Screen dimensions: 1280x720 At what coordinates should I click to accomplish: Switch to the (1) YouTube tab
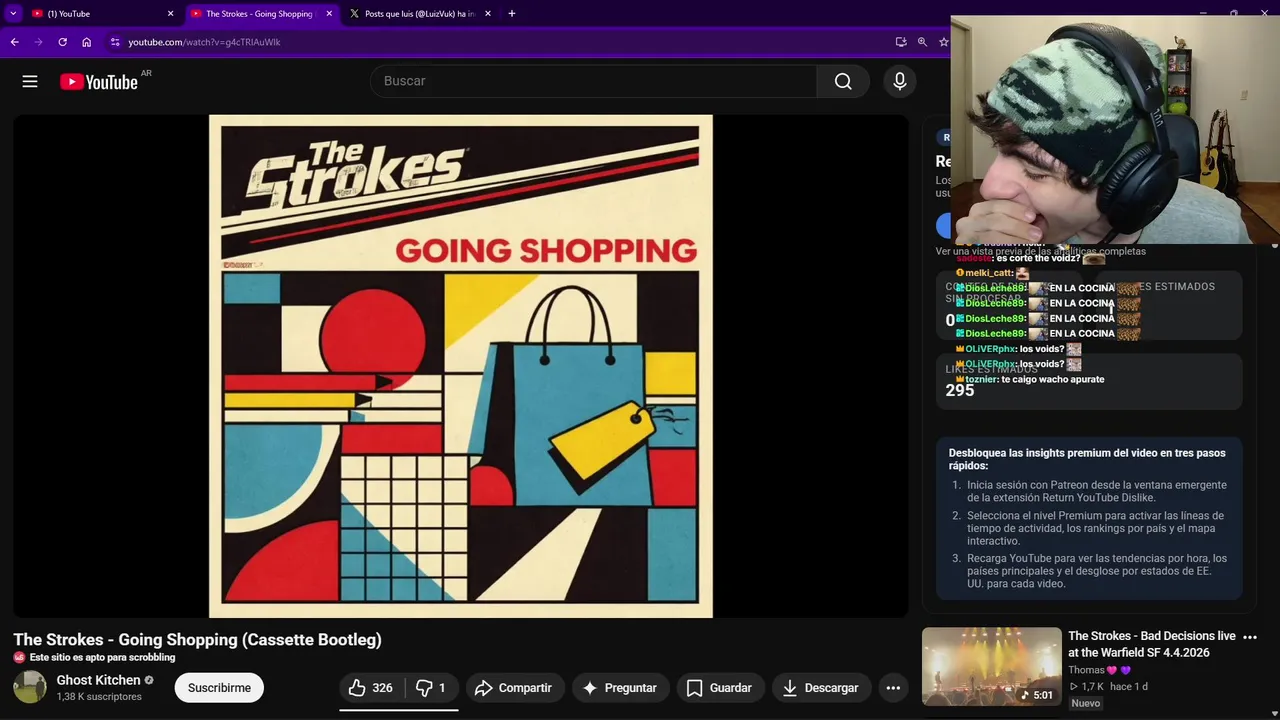pos(103,14)
